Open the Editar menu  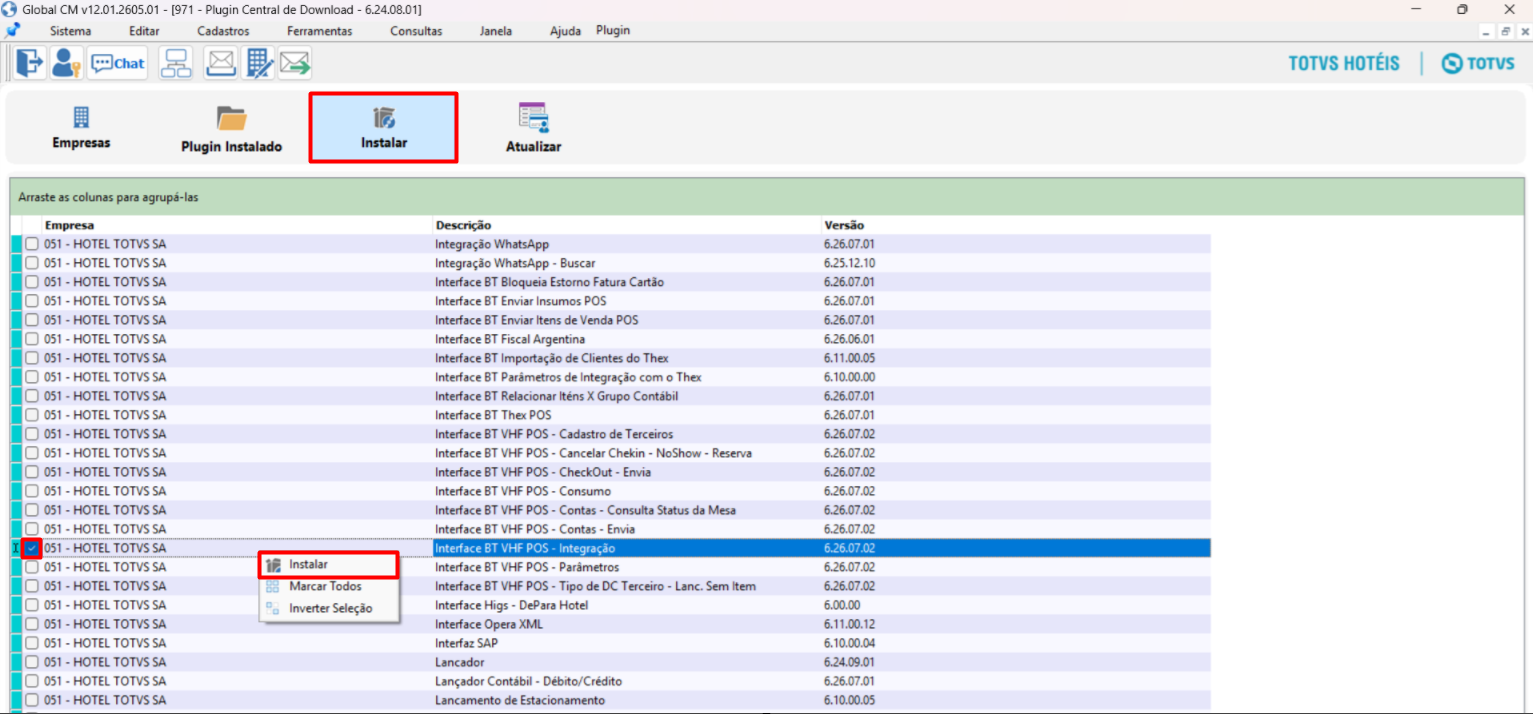point(144,31)
